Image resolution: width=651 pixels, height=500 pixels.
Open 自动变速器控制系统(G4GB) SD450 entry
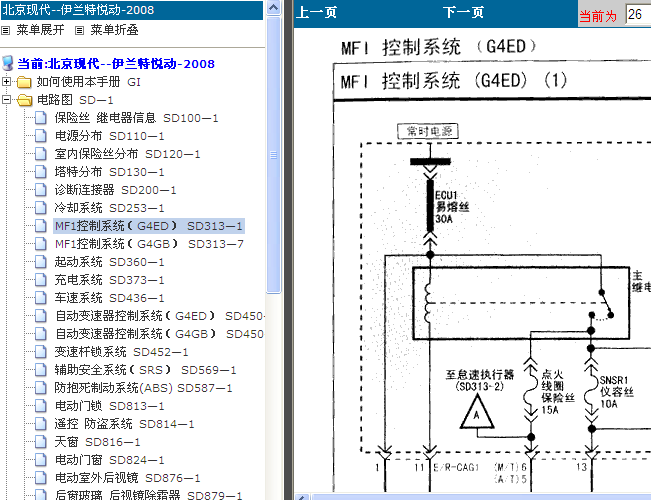point(159,334)
